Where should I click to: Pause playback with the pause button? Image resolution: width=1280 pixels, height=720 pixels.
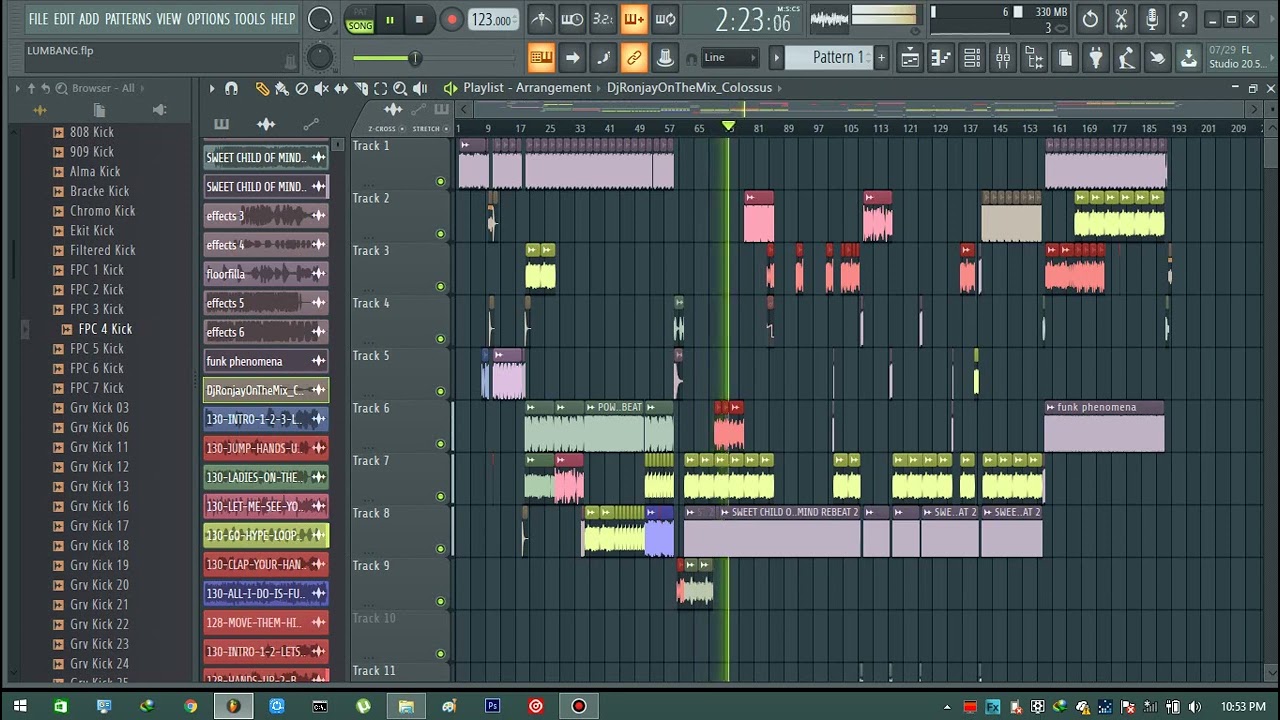click(x=389, y=19)
